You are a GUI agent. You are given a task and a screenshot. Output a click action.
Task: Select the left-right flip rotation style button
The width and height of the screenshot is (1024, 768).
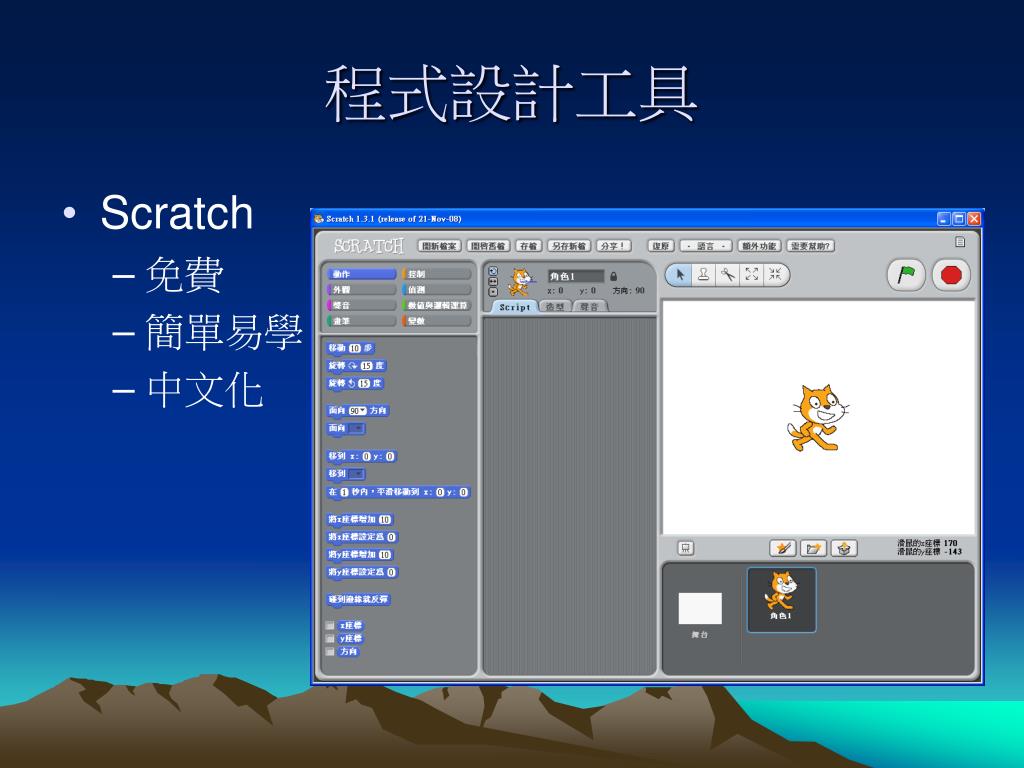493,281
